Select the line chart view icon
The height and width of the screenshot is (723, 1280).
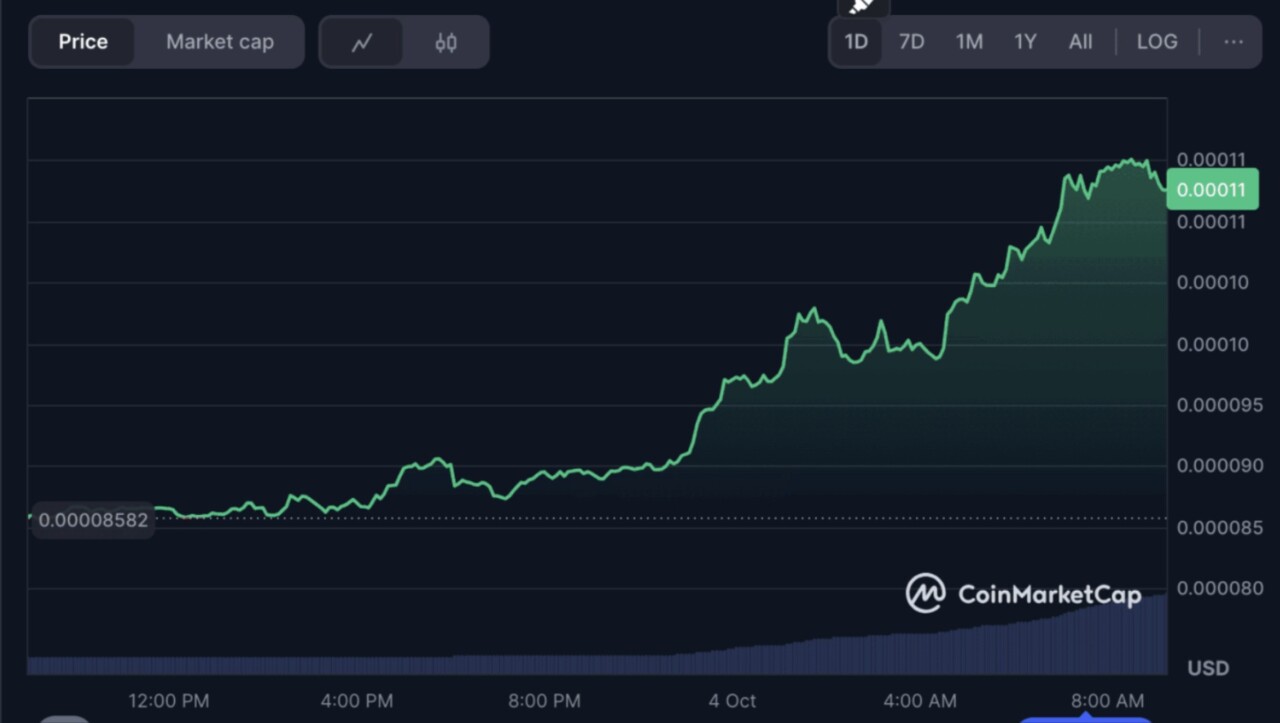click(x=362, y=42)
